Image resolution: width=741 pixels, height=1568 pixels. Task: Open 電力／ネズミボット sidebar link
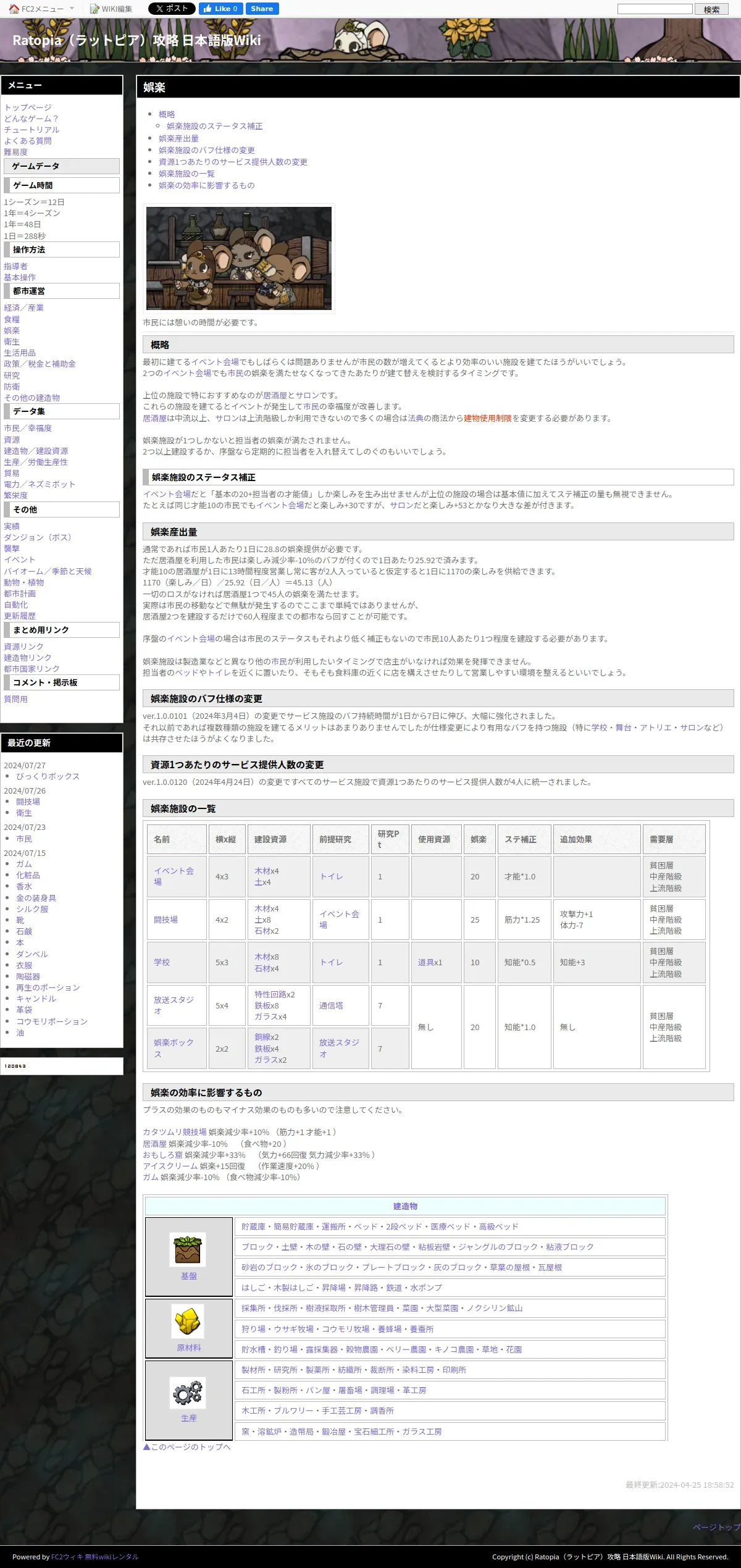click(40, 484)
